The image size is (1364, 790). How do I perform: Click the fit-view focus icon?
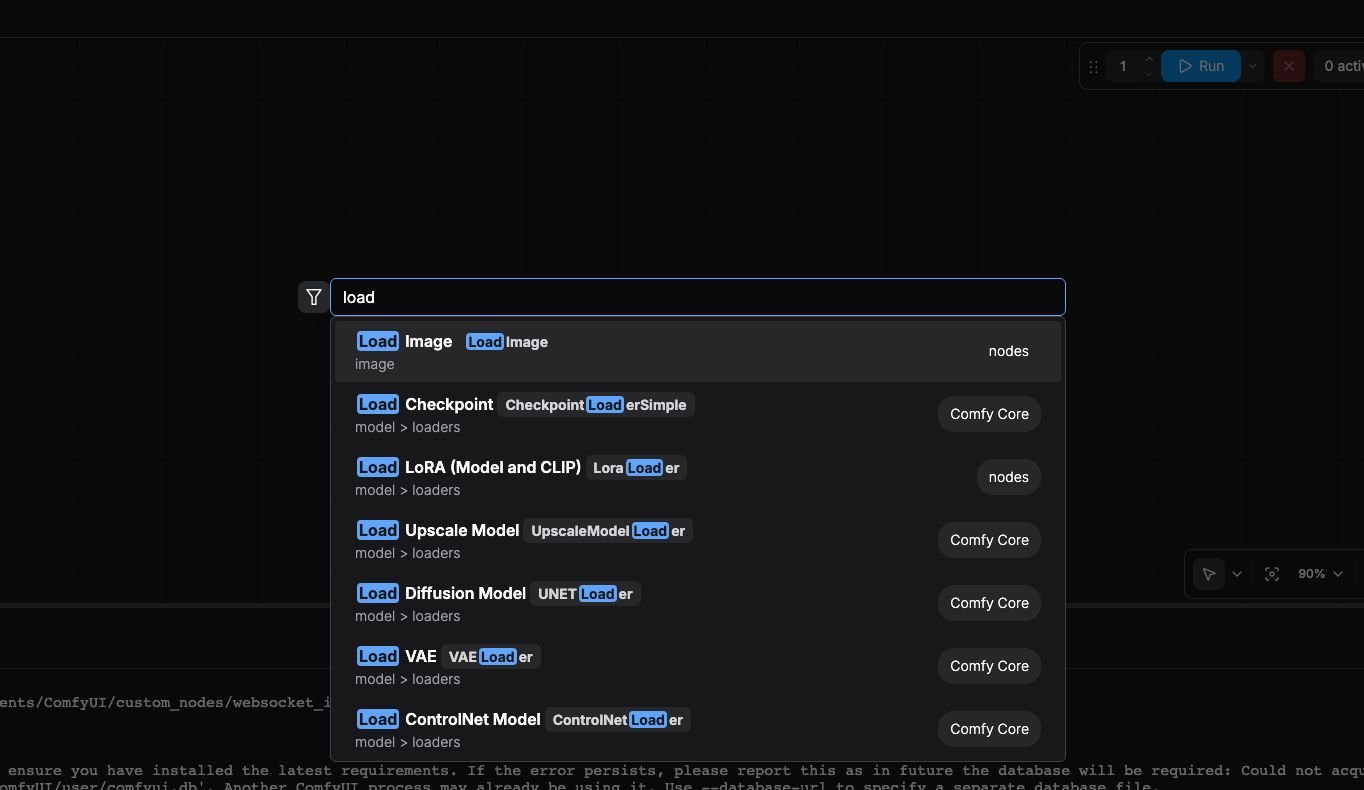pos(1272,574)
